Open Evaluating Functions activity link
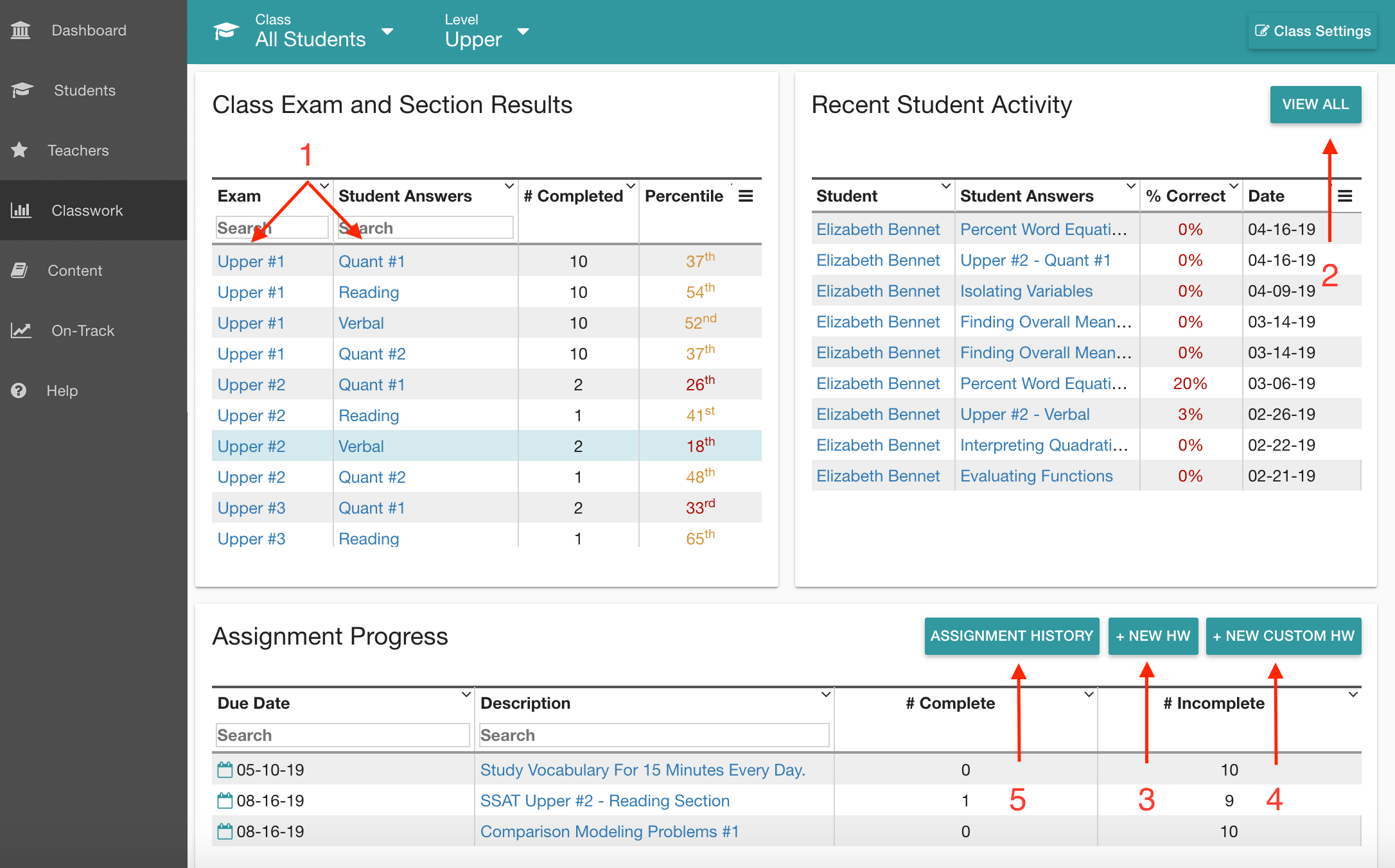Screen dimensions: 1395x868 click(1037, 476)
